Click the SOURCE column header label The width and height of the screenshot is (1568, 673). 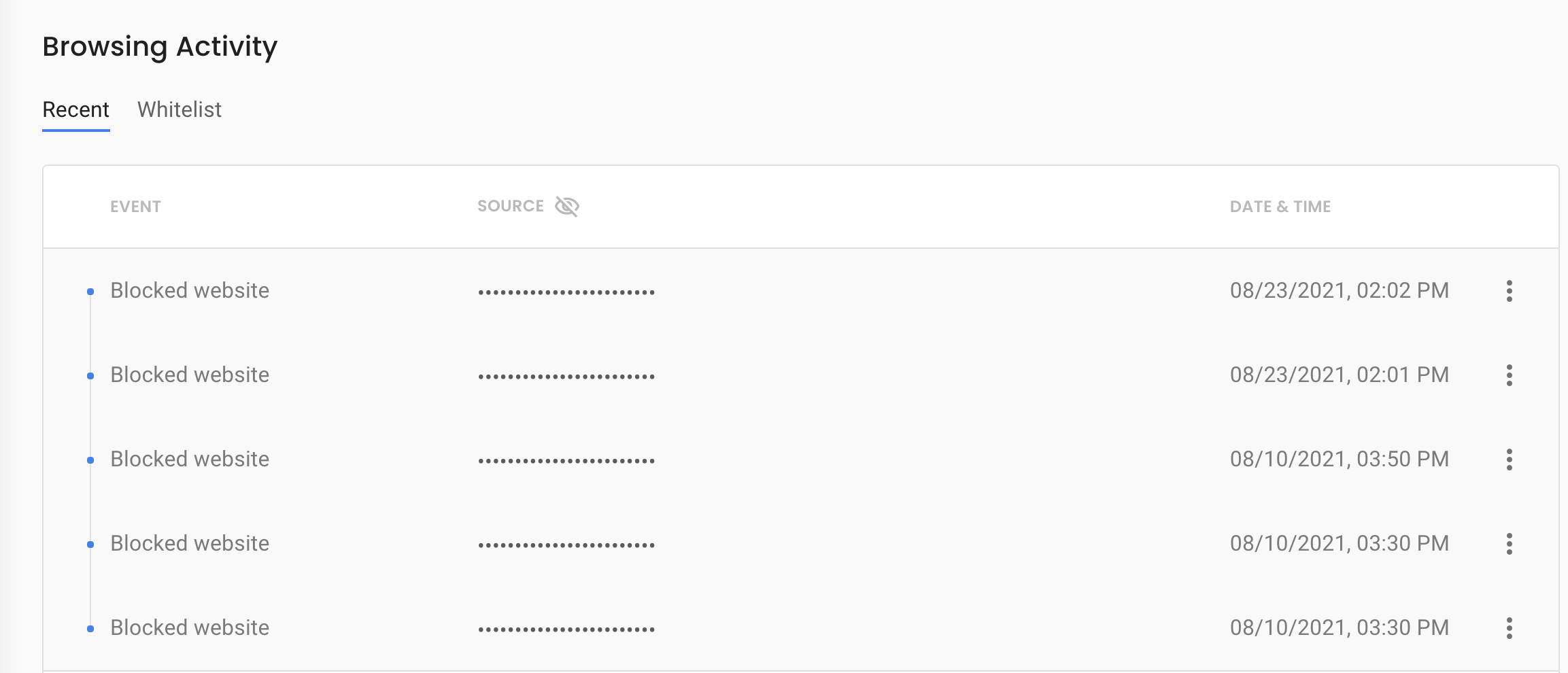click(x=511, y=206)
